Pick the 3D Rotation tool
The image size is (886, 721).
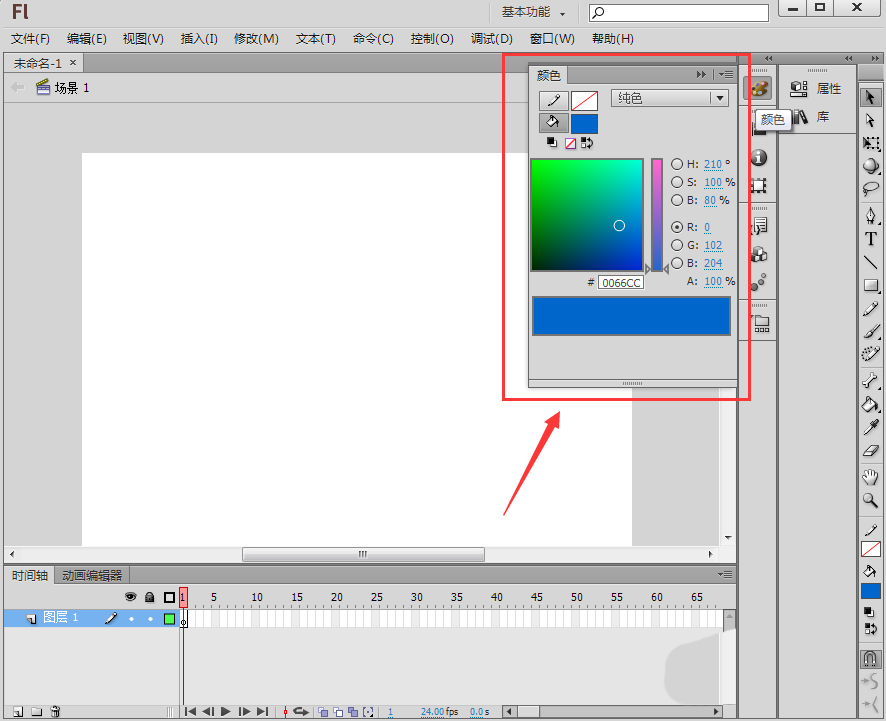[871, 166]
